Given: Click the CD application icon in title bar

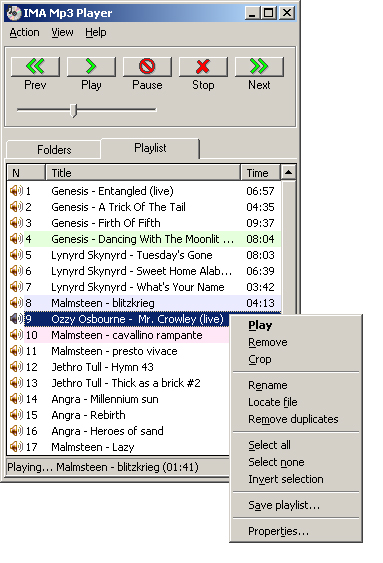Looking at the screenshot, I should 14,13.
